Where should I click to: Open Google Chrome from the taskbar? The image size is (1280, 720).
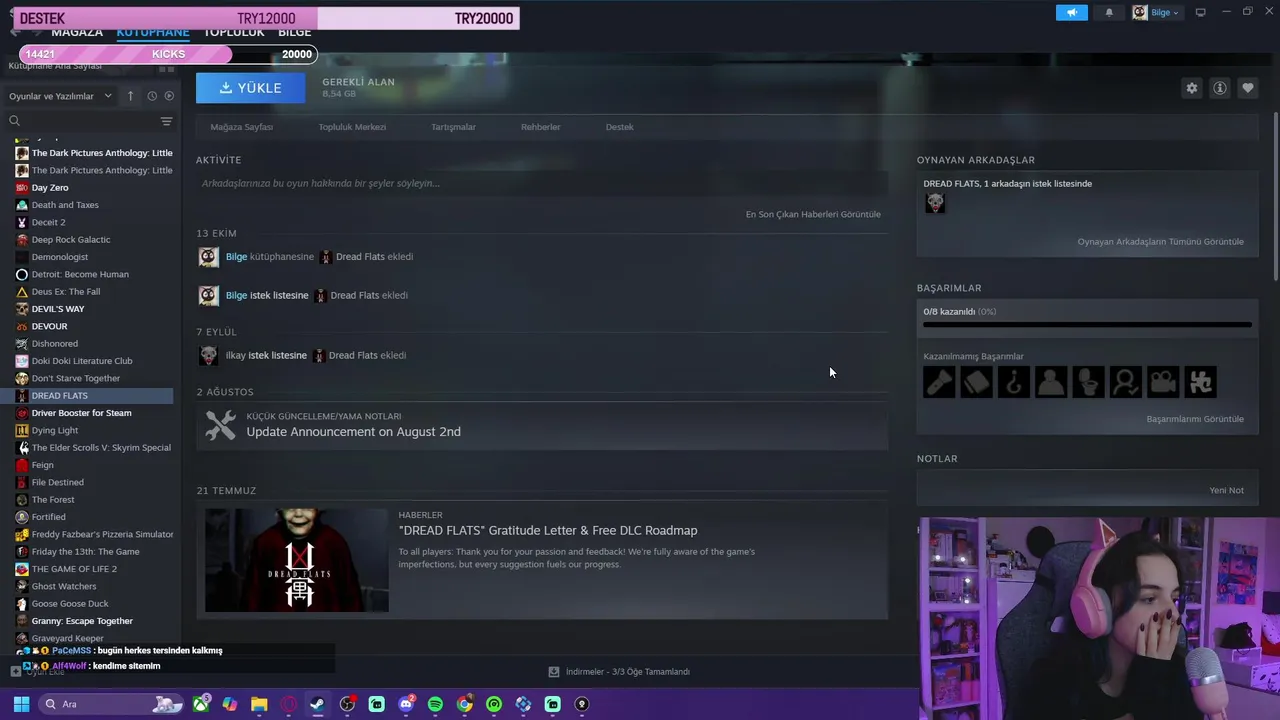click(465, 704)
